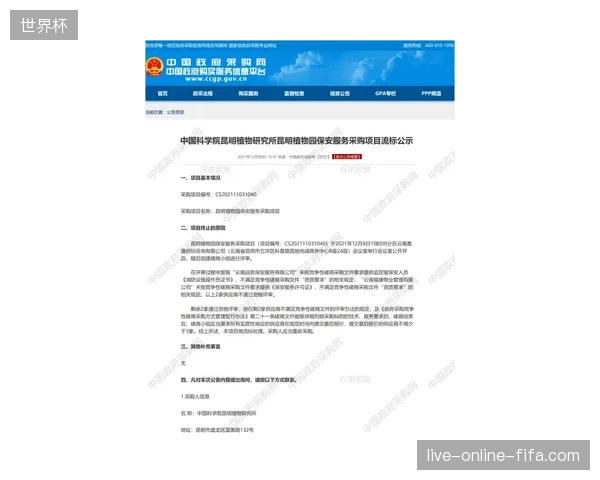Click the heading 一、项目基本情况
This screenshot has width=600, height=480.
click(201, 178)
